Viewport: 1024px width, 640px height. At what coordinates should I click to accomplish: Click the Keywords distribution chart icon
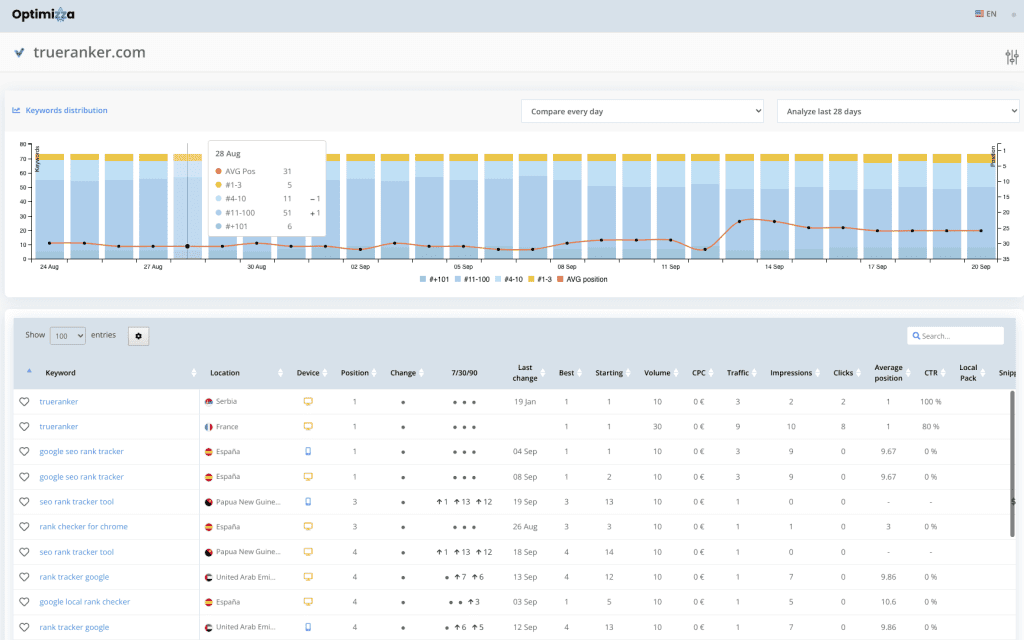coord(16,110)
